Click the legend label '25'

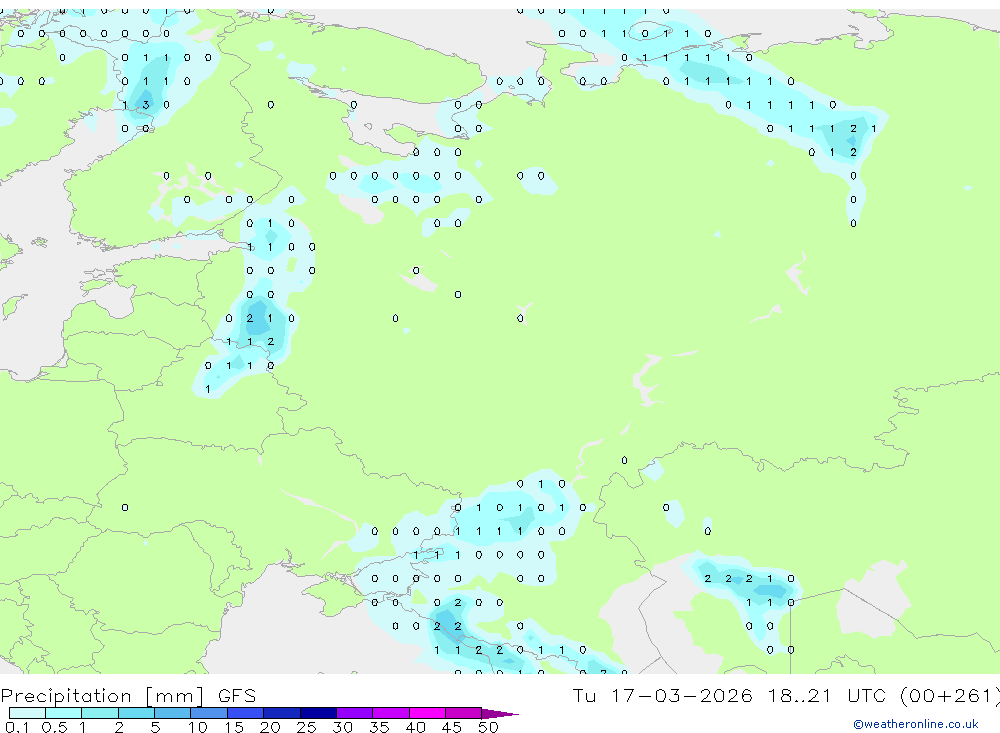(x=306, y=727)
